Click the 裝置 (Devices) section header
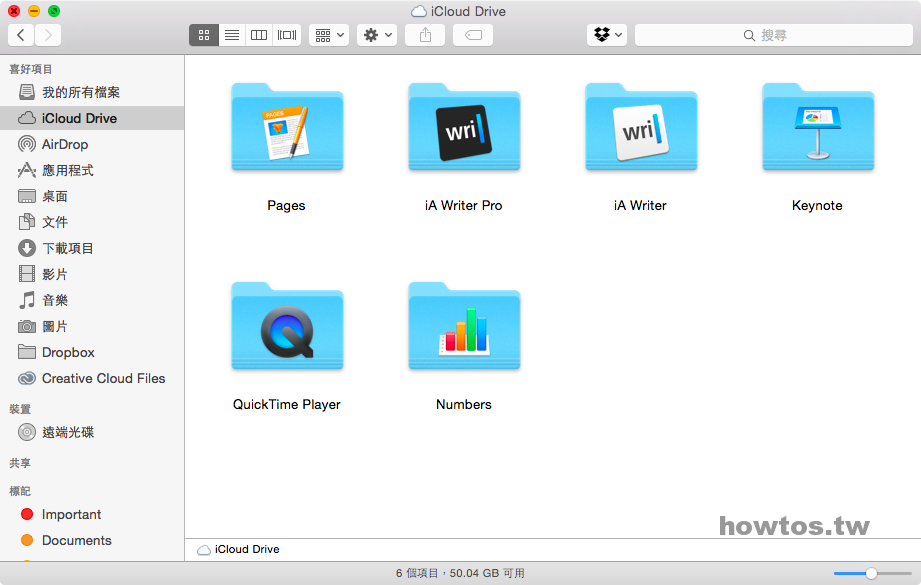Viewport: 921px width, 585px height. (x=20, y=409)
